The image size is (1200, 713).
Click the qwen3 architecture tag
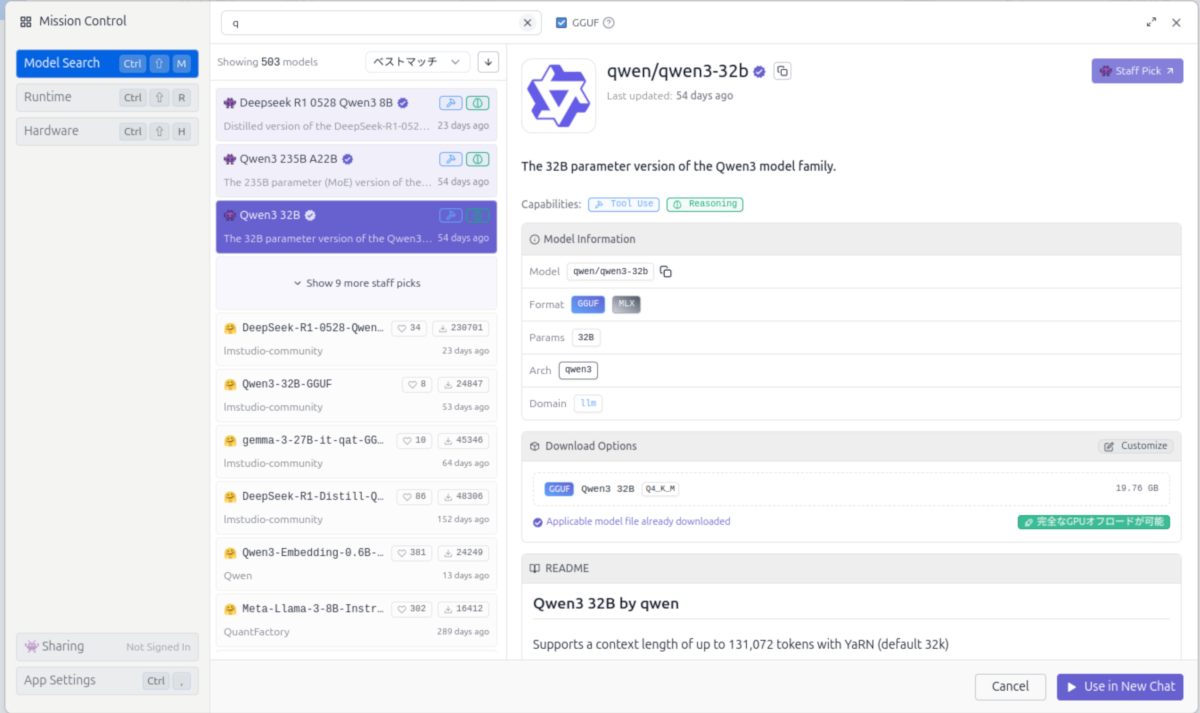click(x=578, y=370)
